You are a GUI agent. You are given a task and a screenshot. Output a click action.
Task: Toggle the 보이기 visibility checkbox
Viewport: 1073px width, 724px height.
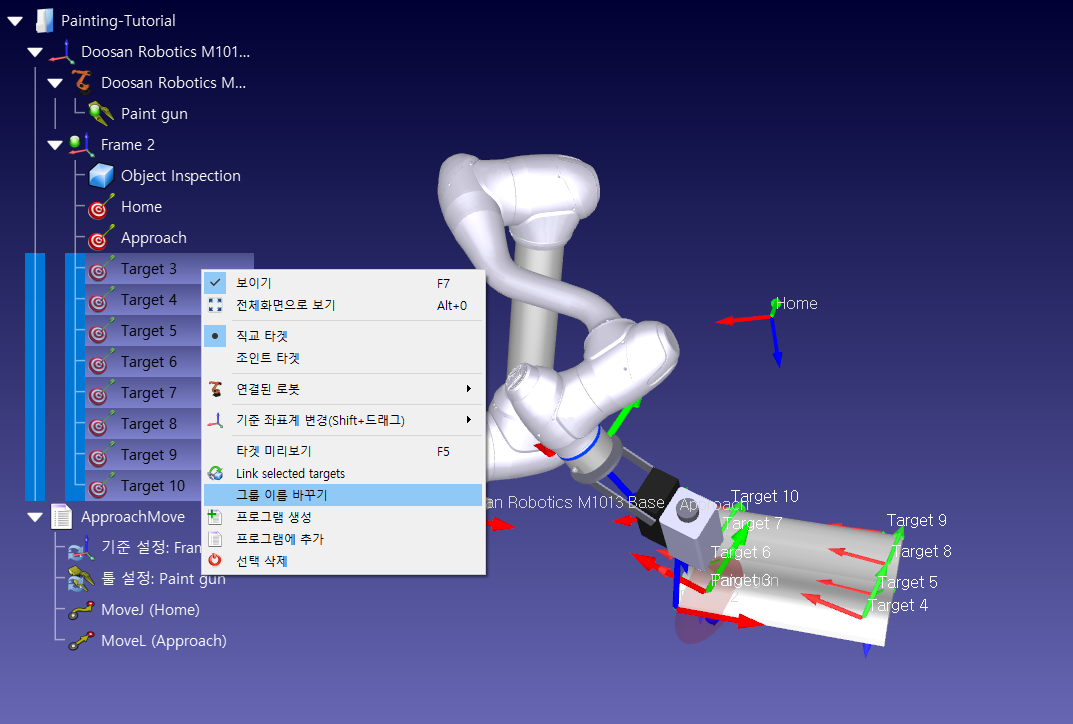click(x=215, y=283)
